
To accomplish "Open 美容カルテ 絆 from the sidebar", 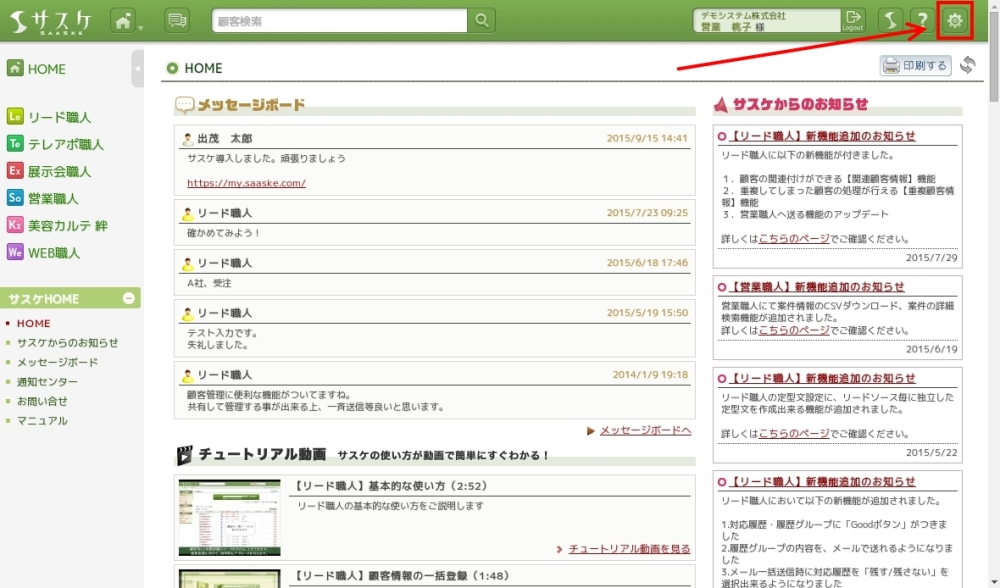I will tap(67, 226).
